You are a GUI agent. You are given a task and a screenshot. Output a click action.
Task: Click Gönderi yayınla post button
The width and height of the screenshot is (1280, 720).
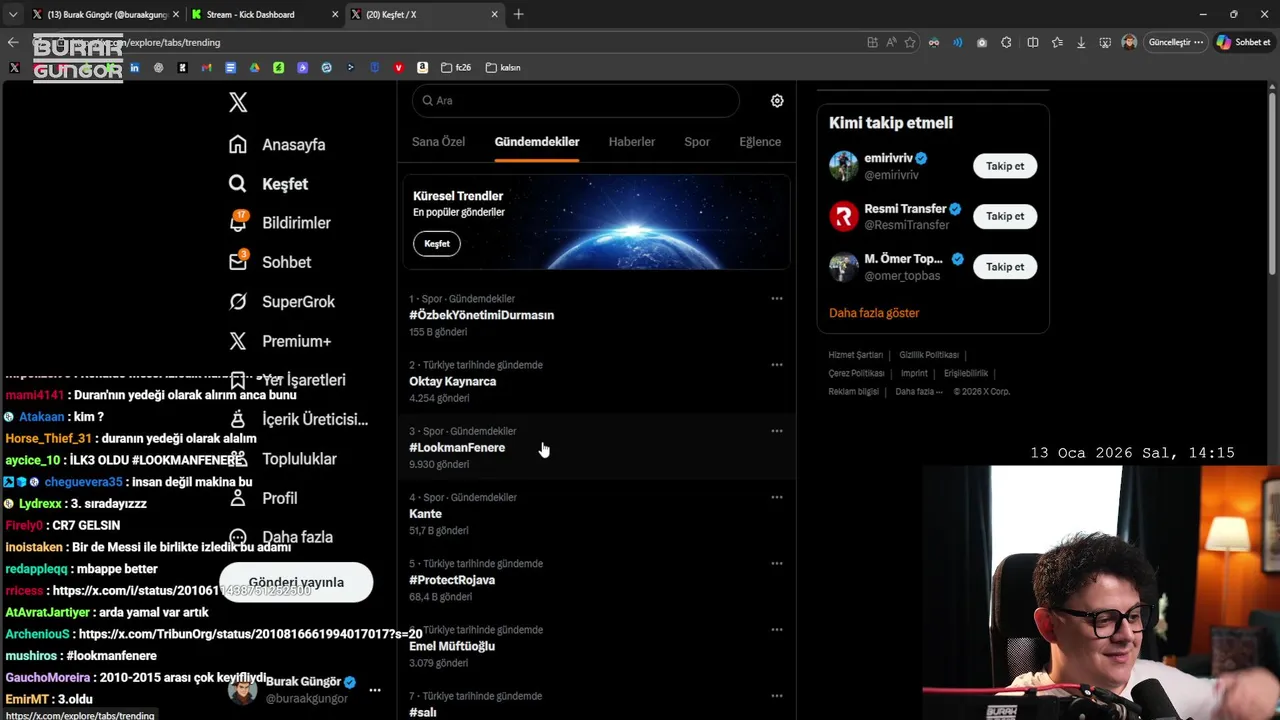296,582
